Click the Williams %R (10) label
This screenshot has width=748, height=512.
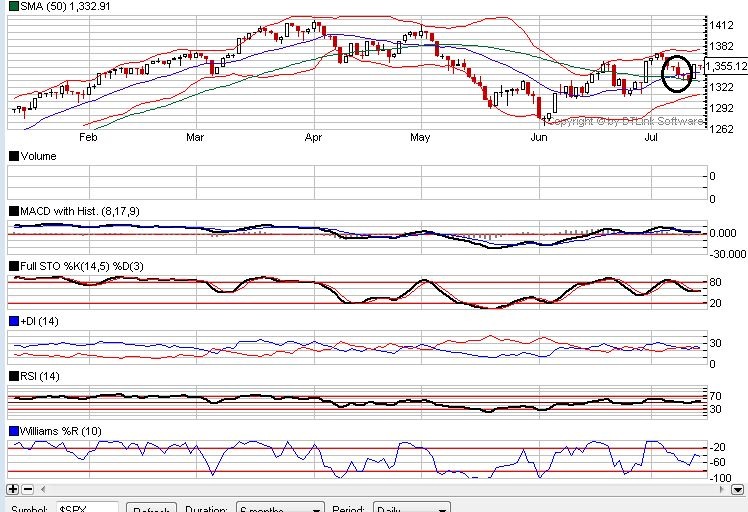tap(61, 431)
